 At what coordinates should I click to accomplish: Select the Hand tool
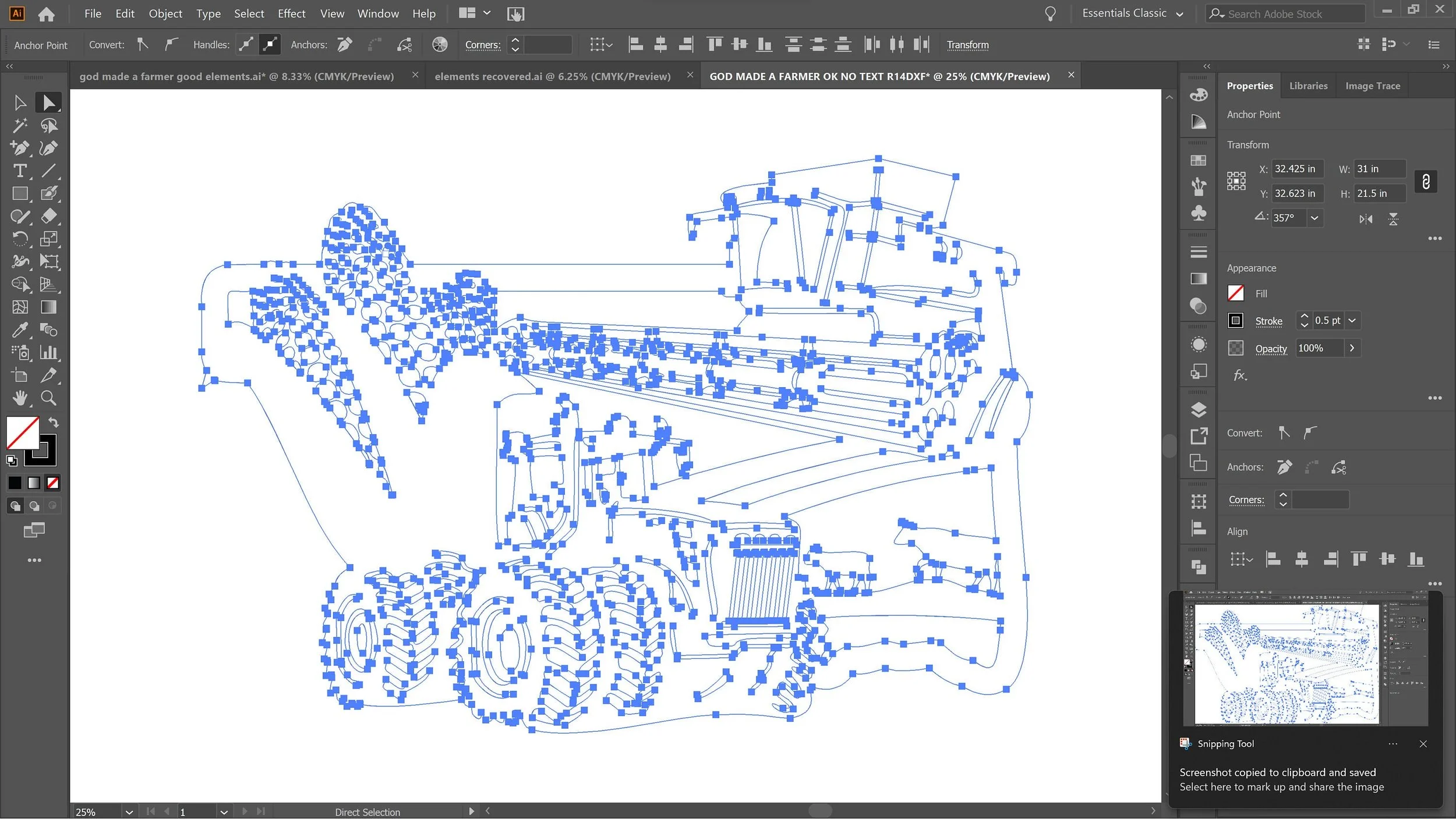click(20, 398)
